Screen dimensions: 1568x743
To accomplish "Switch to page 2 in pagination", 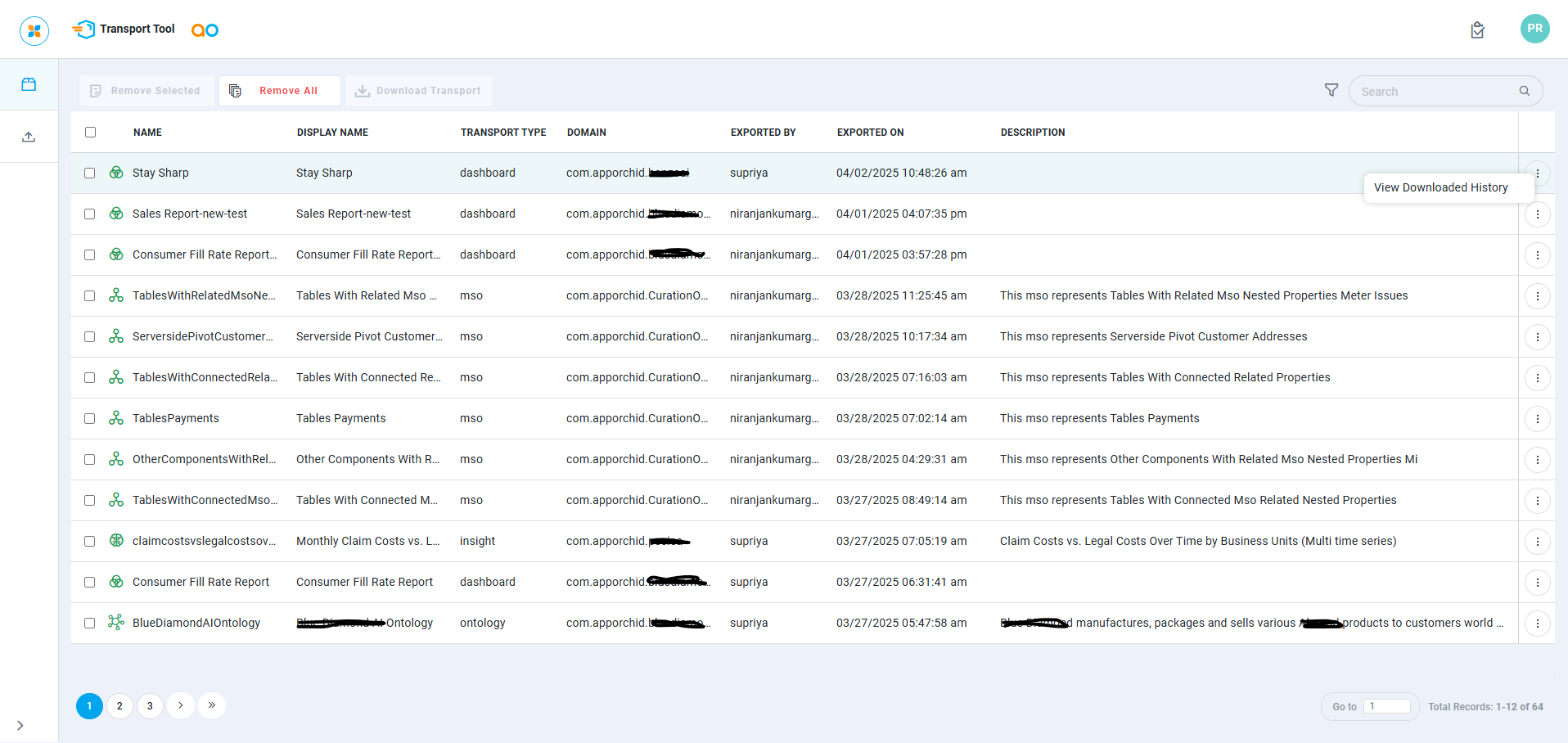I will 119,706.
